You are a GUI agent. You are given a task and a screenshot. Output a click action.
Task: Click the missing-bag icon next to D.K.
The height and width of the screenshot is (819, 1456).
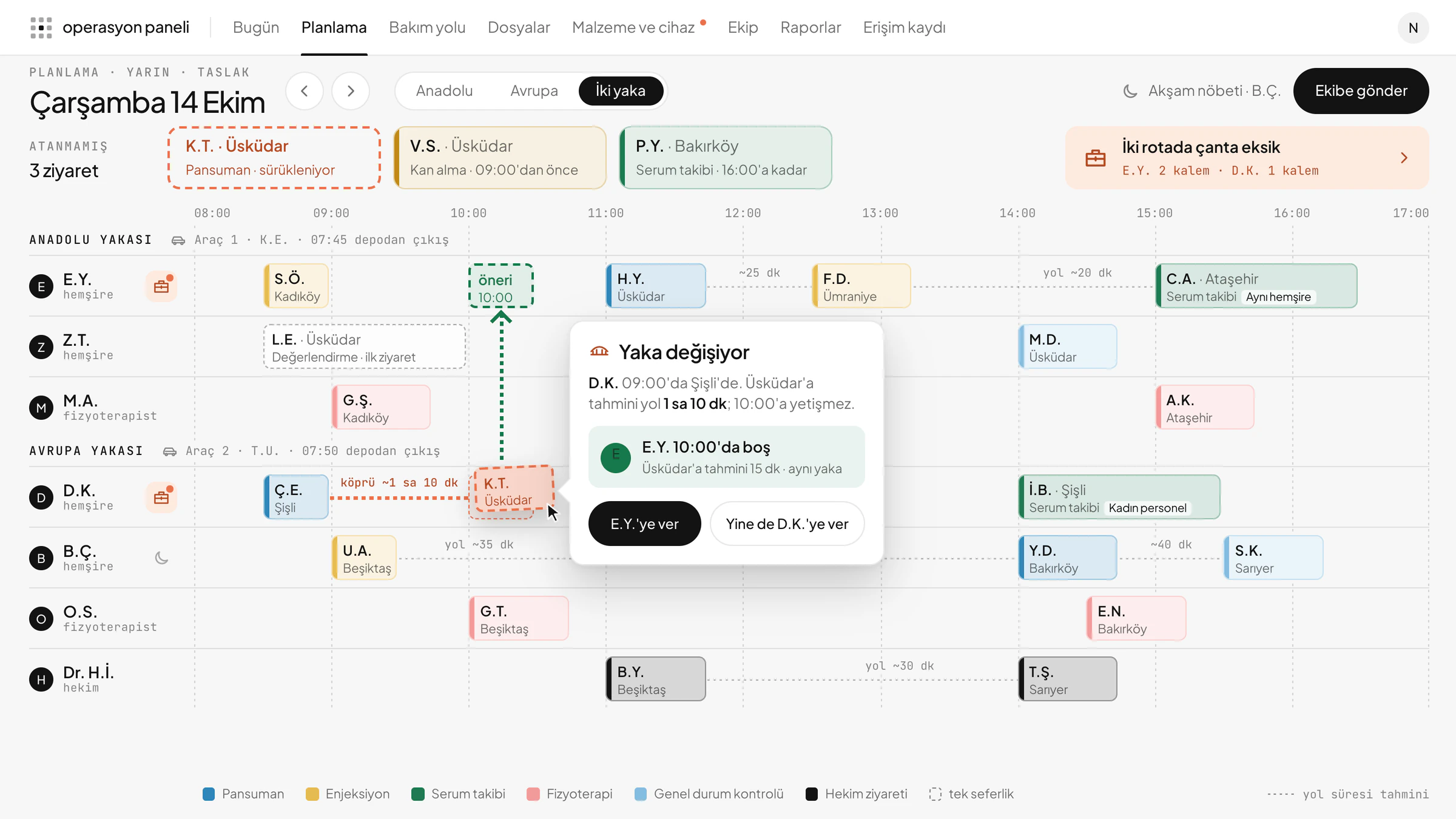[x=161, y=497]
